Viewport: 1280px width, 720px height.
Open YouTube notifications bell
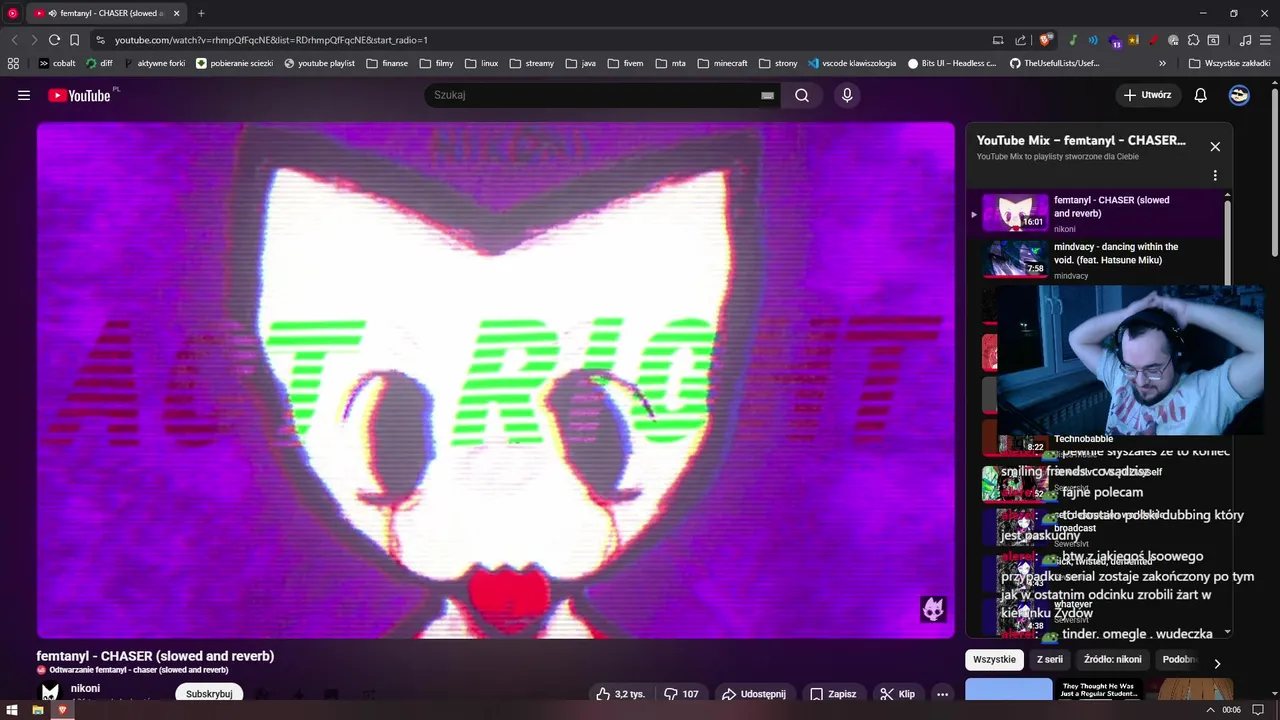pyautogui.click(x=1201, y=95)
